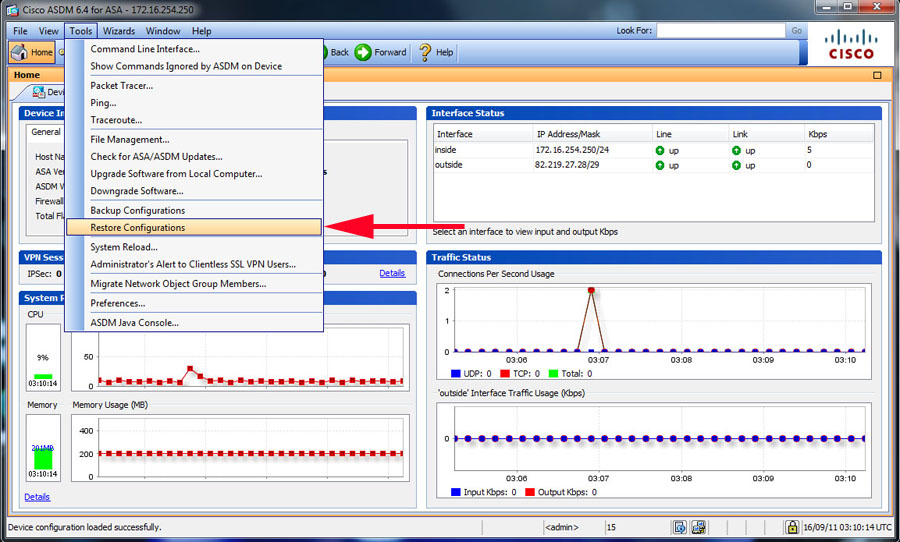This screenshot has width=900, height=542.
Task: Click the status bar save configuration icon
Action: point(680,527)
